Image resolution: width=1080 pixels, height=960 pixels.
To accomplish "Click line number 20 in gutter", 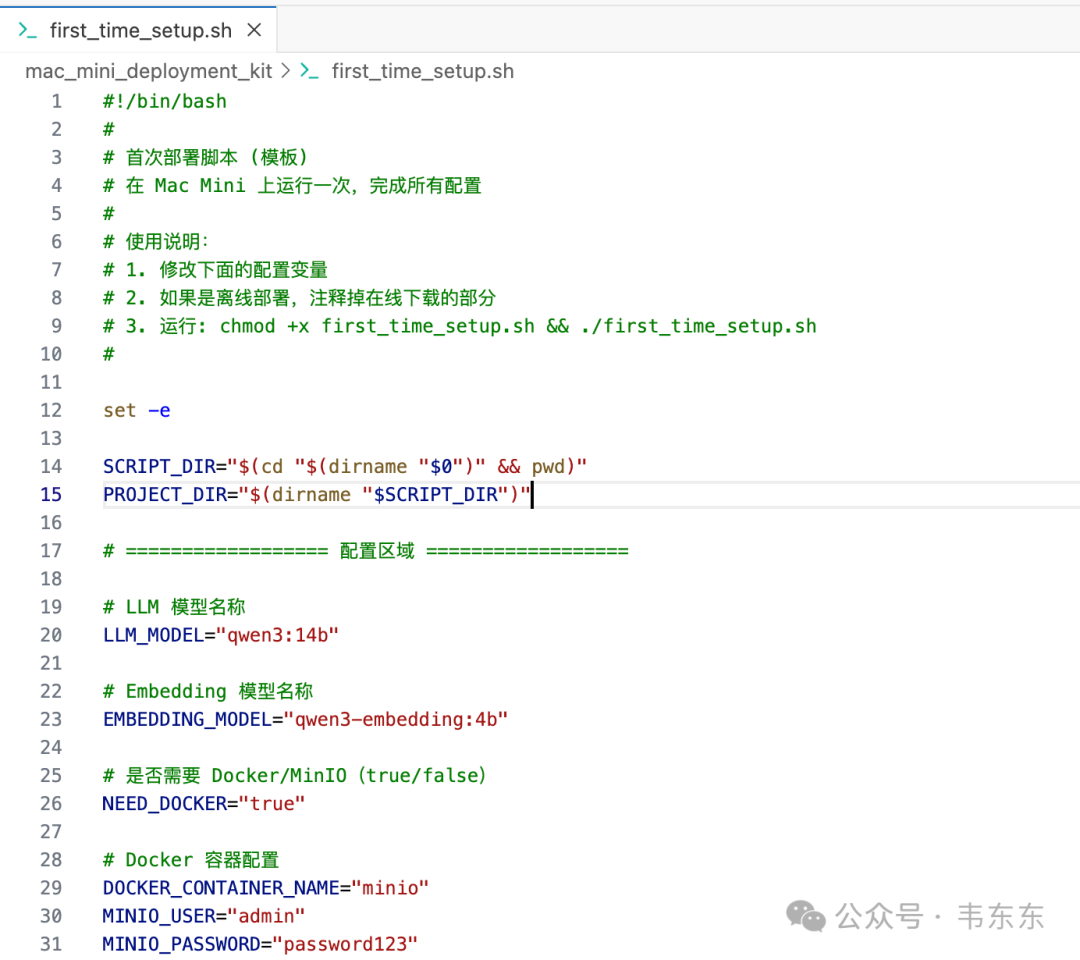I will click(51, 635).
